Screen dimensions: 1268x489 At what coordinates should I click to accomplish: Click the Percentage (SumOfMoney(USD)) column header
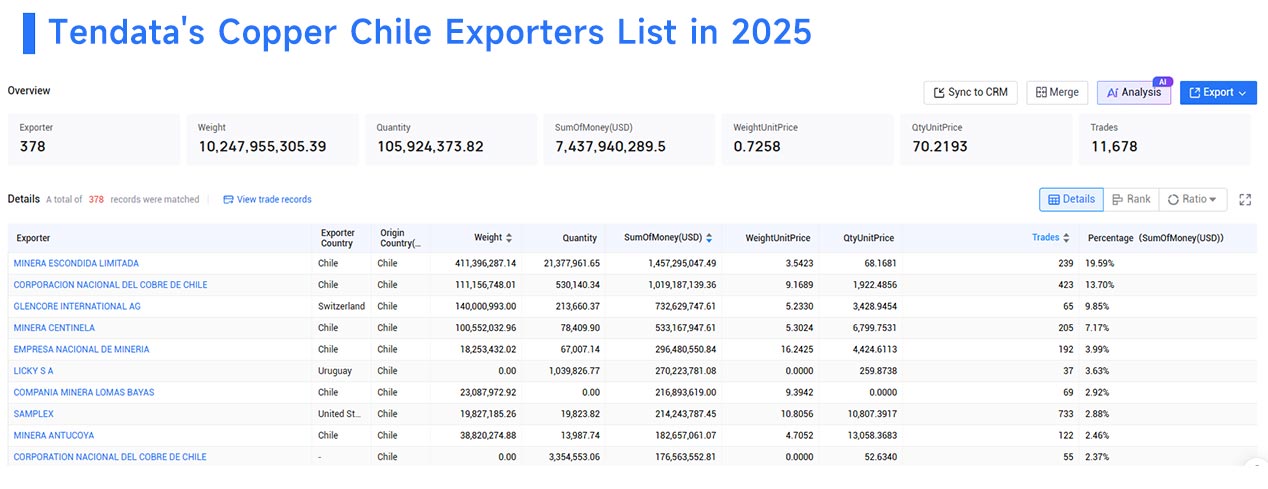tap(1156, 238)
